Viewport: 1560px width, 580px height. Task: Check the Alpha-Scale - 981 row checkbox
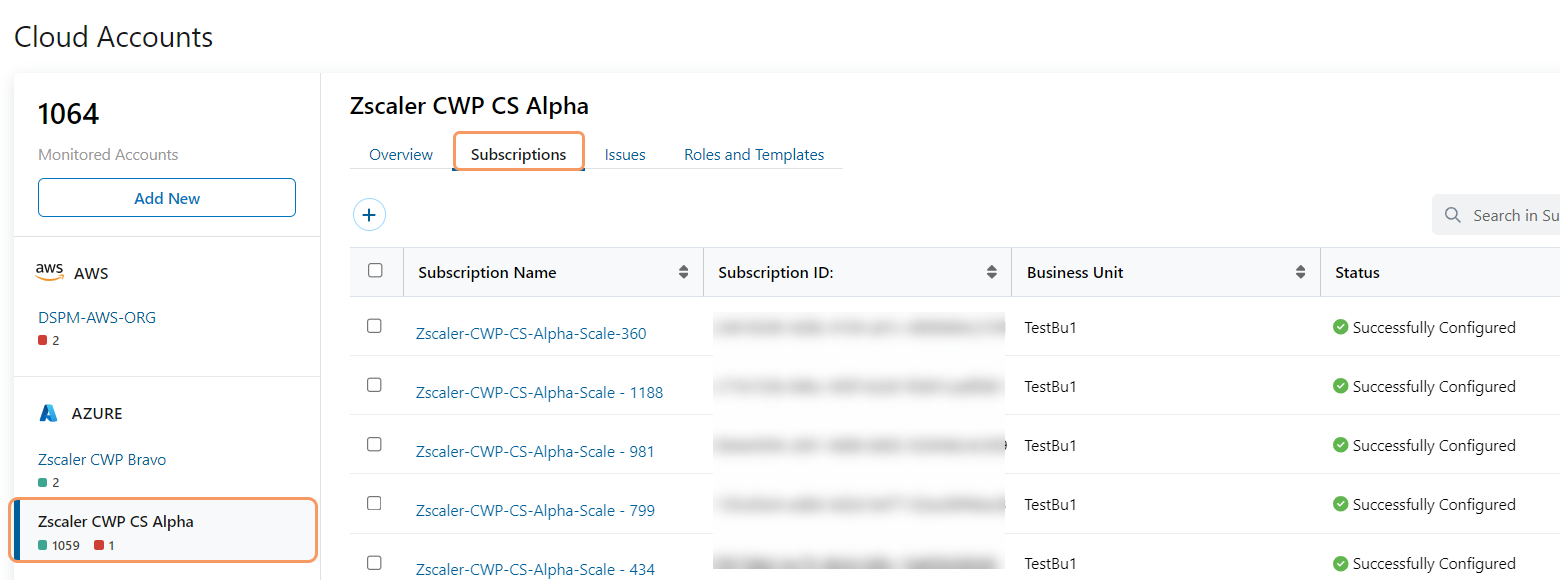tap(374, 444)
